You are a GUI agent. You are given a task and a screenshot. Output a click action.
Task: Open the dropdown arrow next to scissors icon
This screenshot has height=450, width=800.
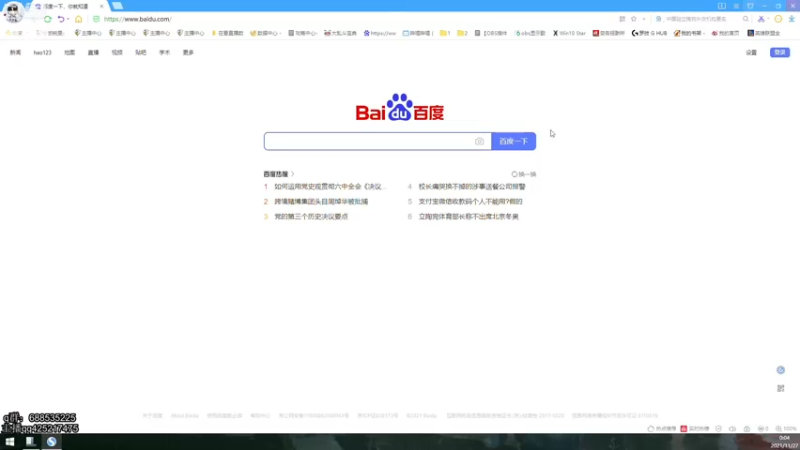[768, 19]
